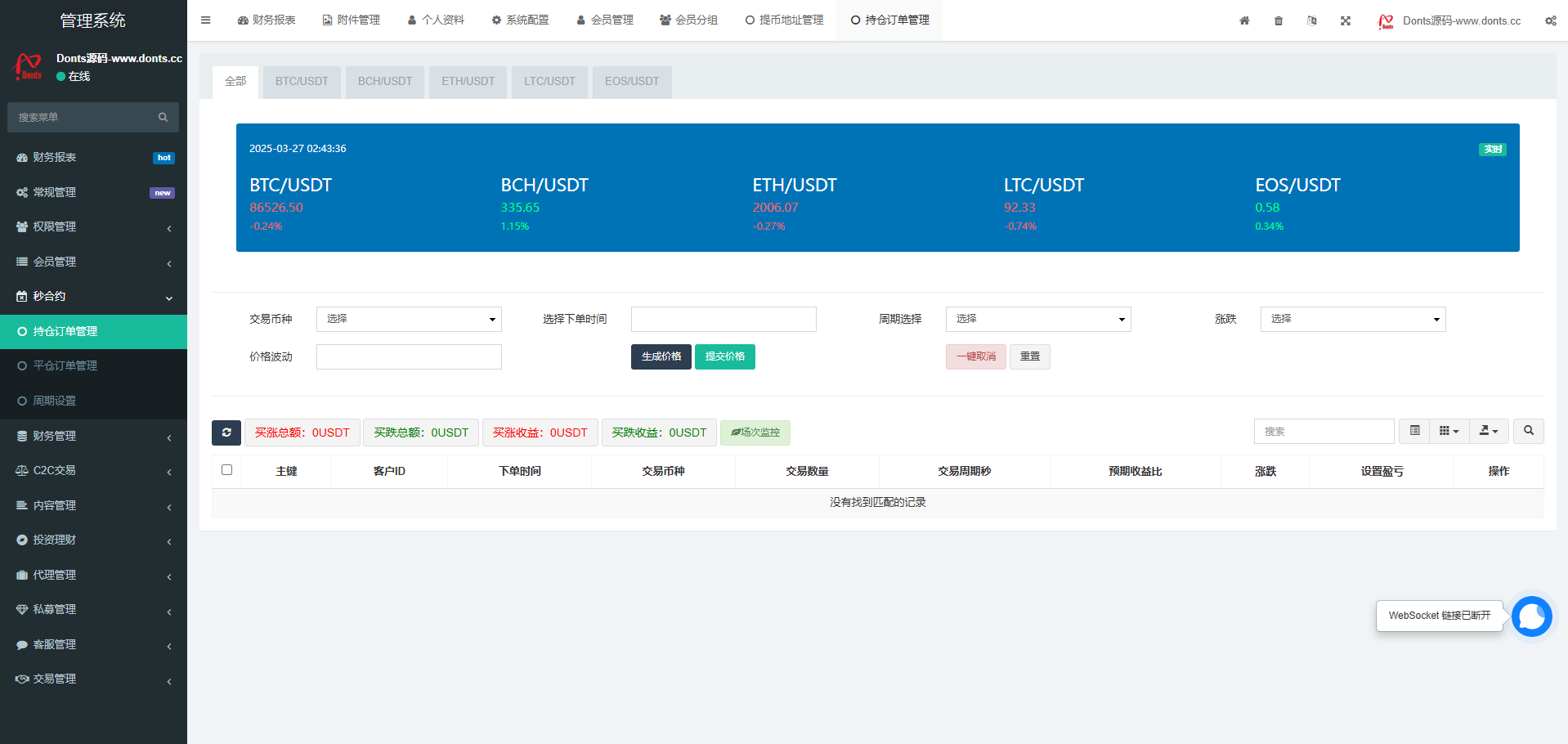Screen dimensions: 1568x744
Task: Click the 生成价格 button
Action: (661, 356)
